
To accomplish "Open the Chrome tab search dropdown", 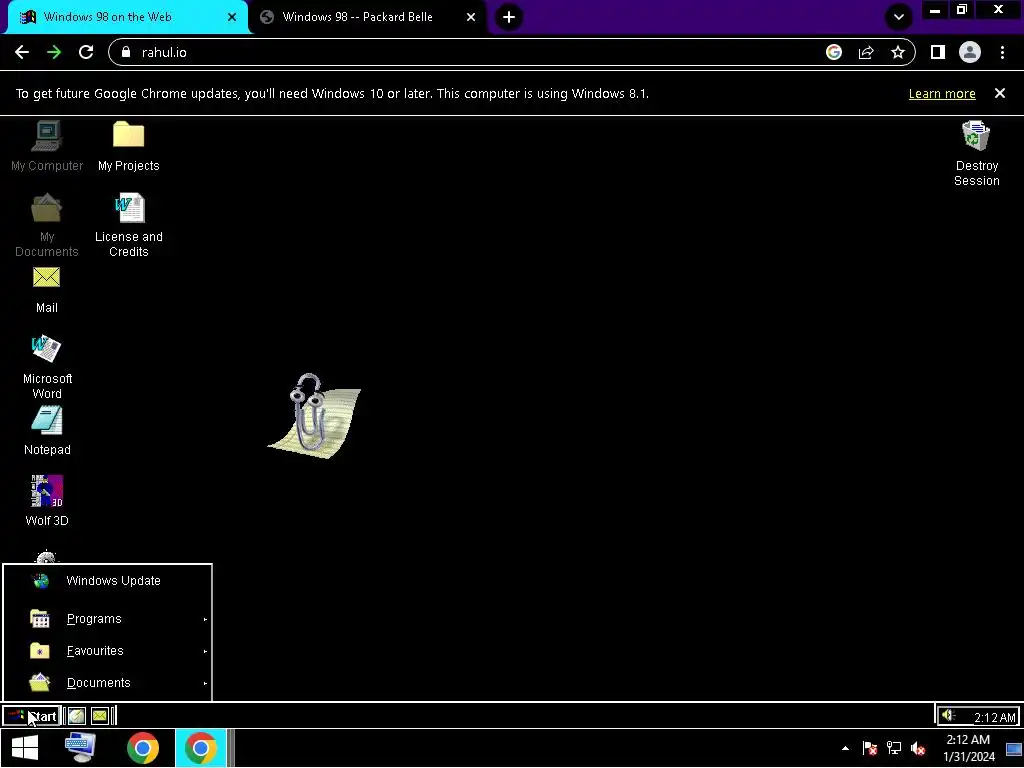I will (899, 17).
